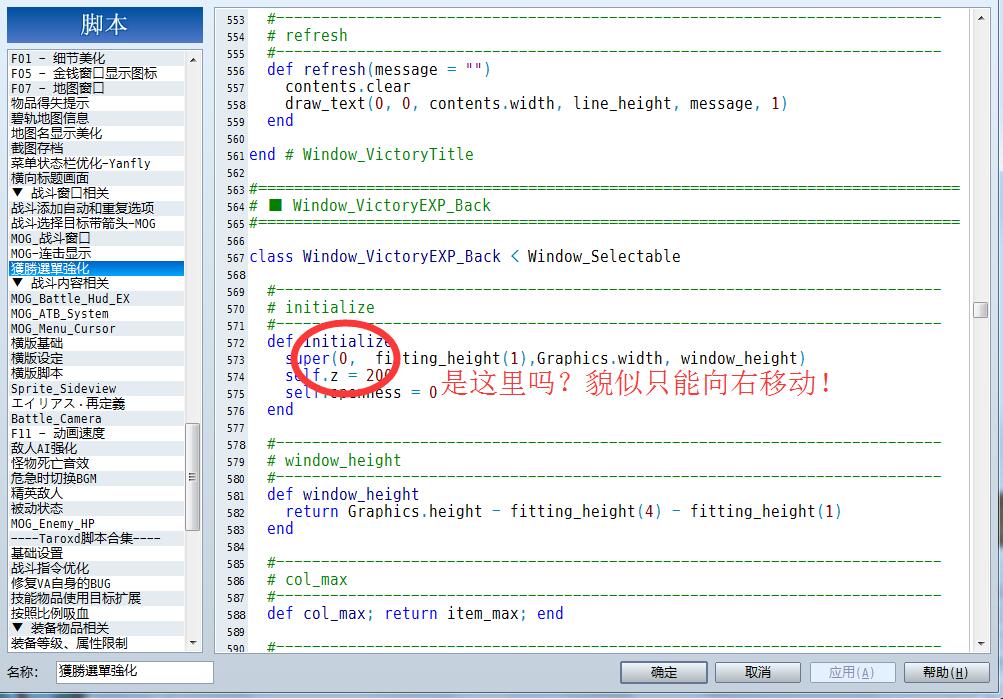The image size is (1003, 699).
Task: Select the 战斗选择目标带箭头-MOG script
Action: coord(97,223)
